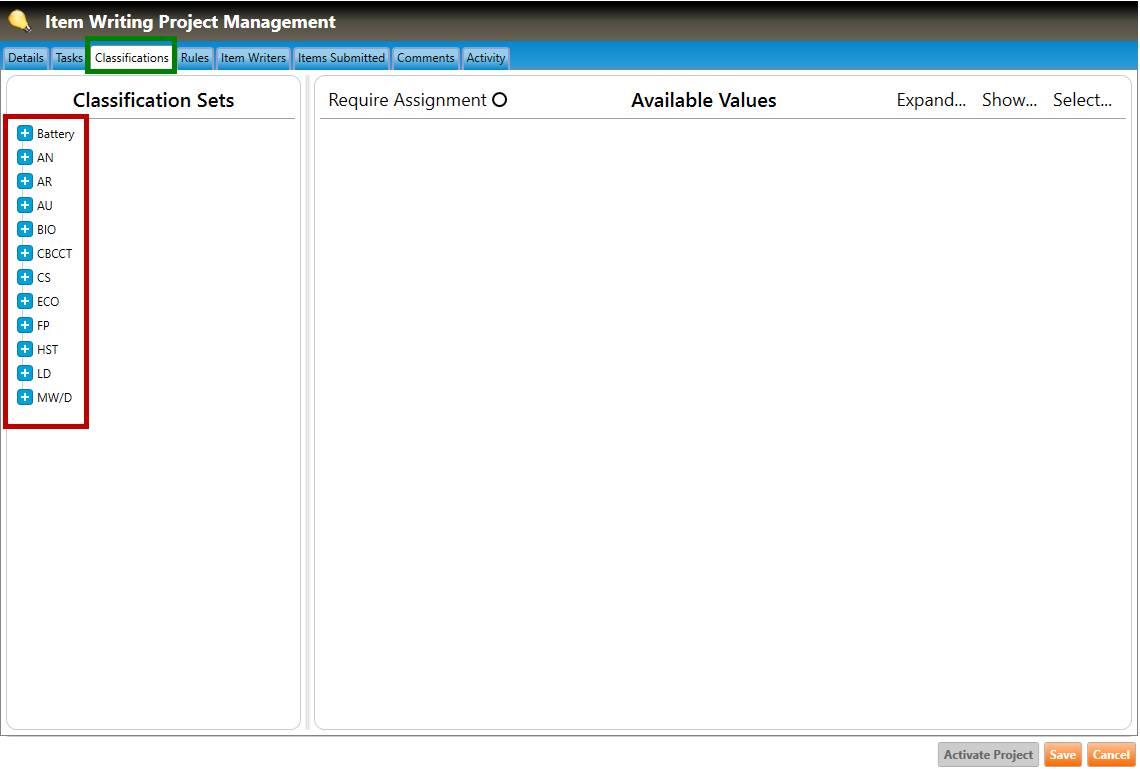
Task: Select the MW/D classification label
Action: coord(54,398)
